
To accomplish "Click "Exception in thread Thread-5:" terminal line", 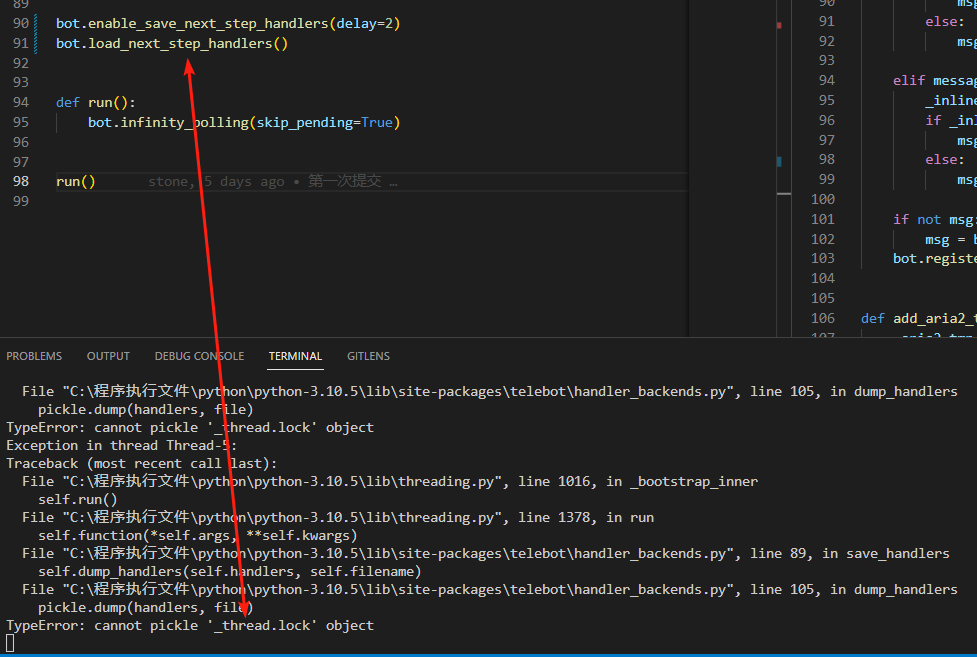I will click(x=122, y=446).
